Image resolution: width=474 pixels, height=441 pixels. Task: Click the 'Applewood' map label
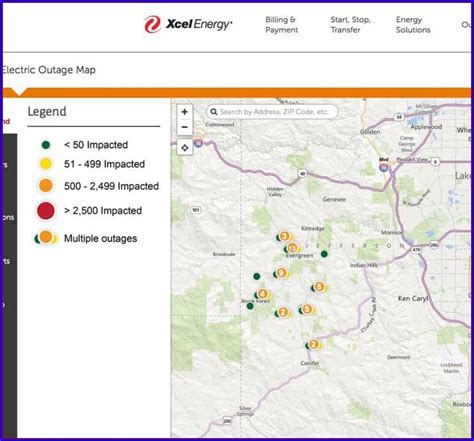426,127
